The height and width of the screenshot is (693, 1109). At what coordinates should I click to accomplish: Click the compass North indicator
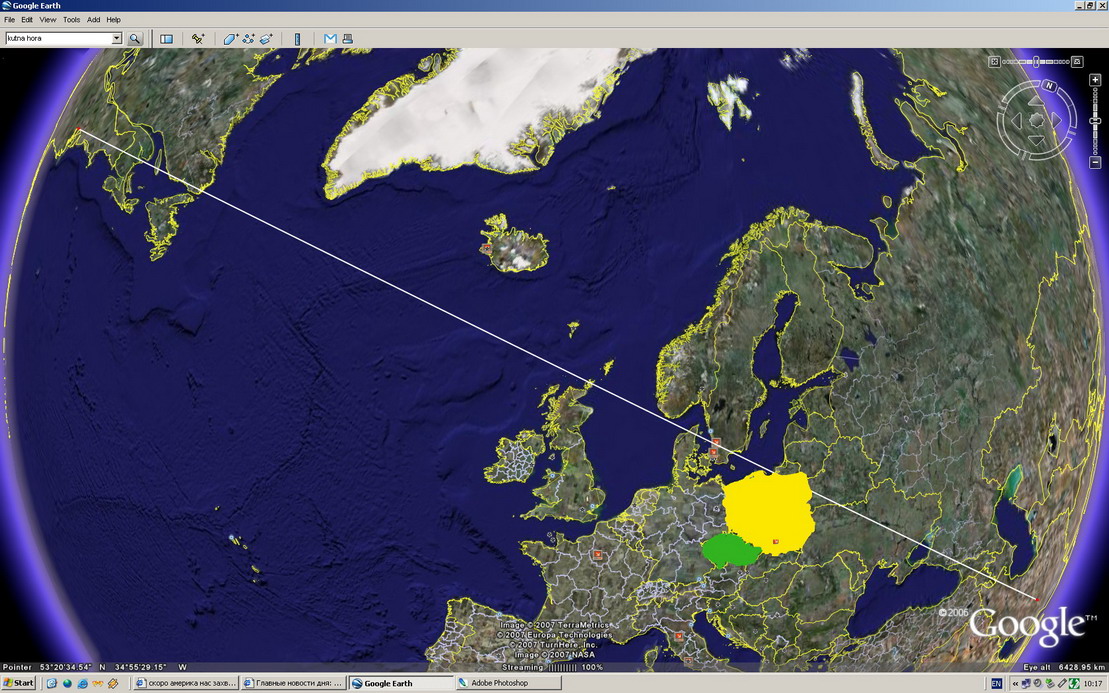coord(1050,86)
